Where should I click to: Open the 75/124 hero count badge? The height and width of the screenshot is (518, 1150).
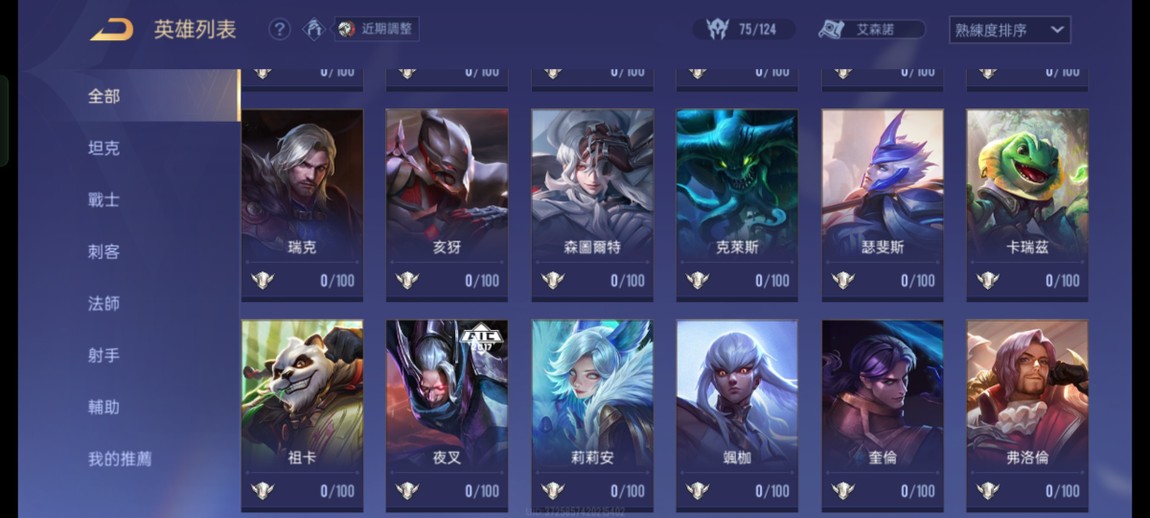tap(744, 29)
